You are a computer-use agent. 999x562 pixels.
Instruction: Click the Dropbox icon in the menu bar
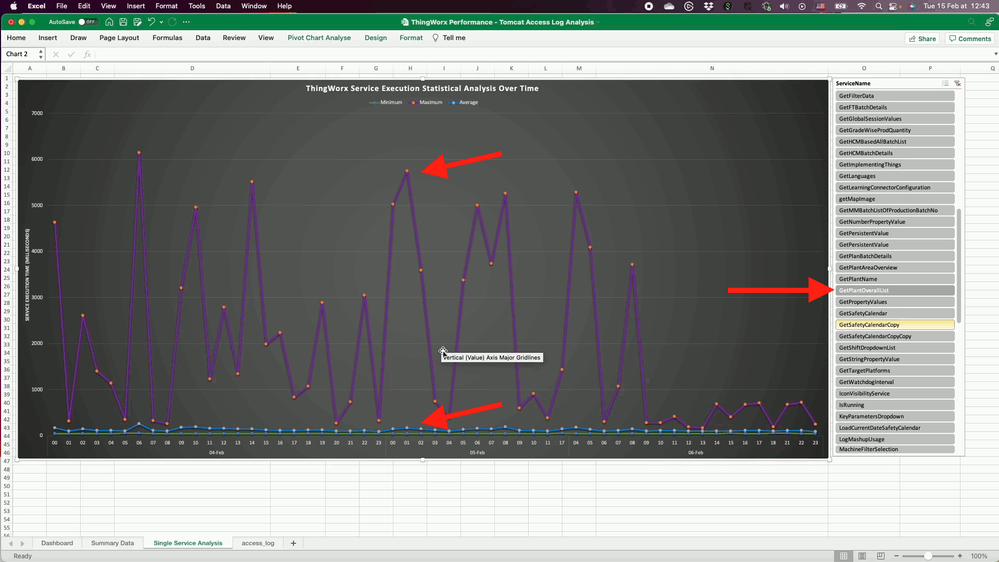point(708,6)
